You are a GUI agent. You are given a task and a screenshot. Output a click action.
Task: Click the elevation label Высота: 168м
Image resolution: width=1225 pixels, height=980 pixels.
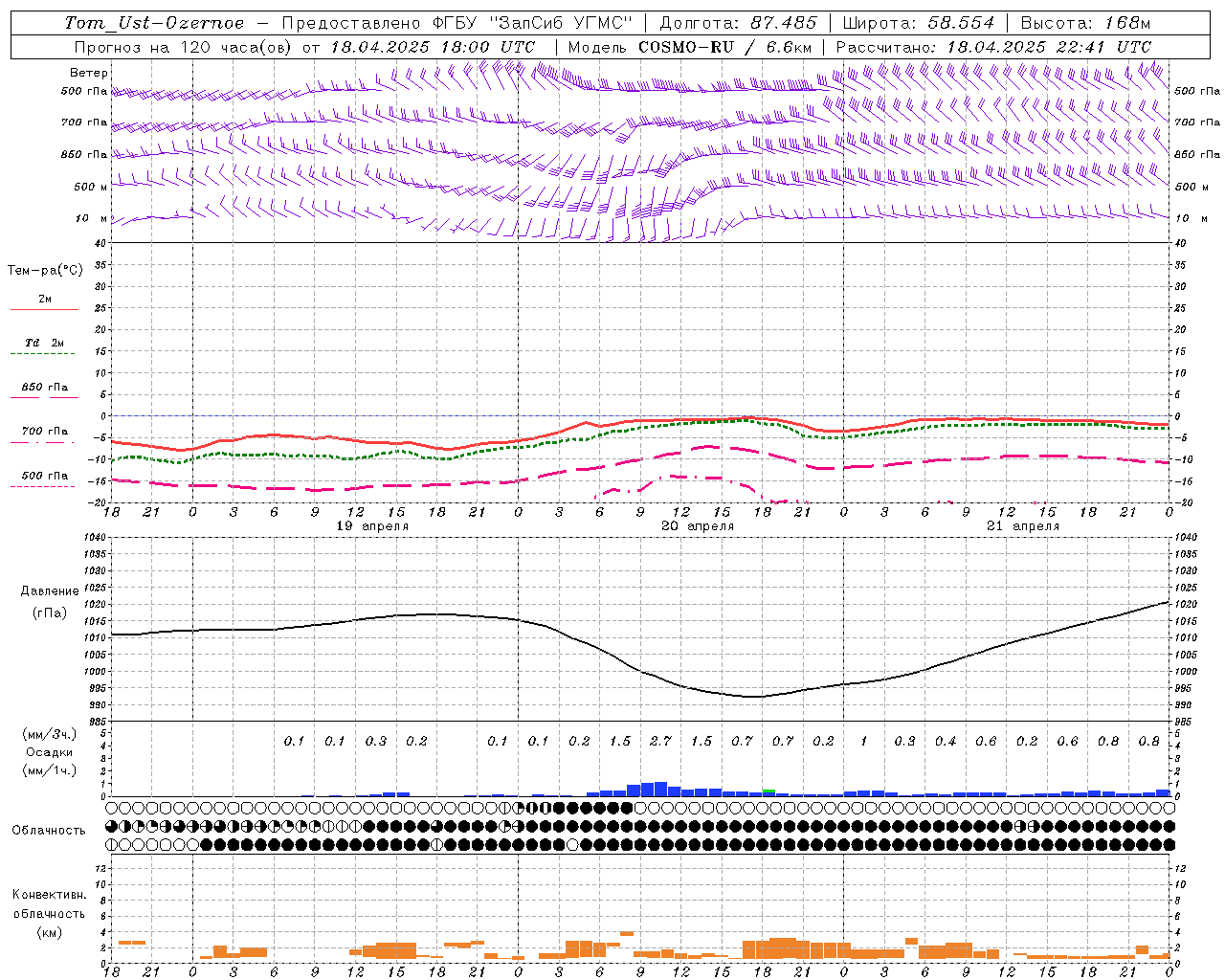[x=1085, y=23]
